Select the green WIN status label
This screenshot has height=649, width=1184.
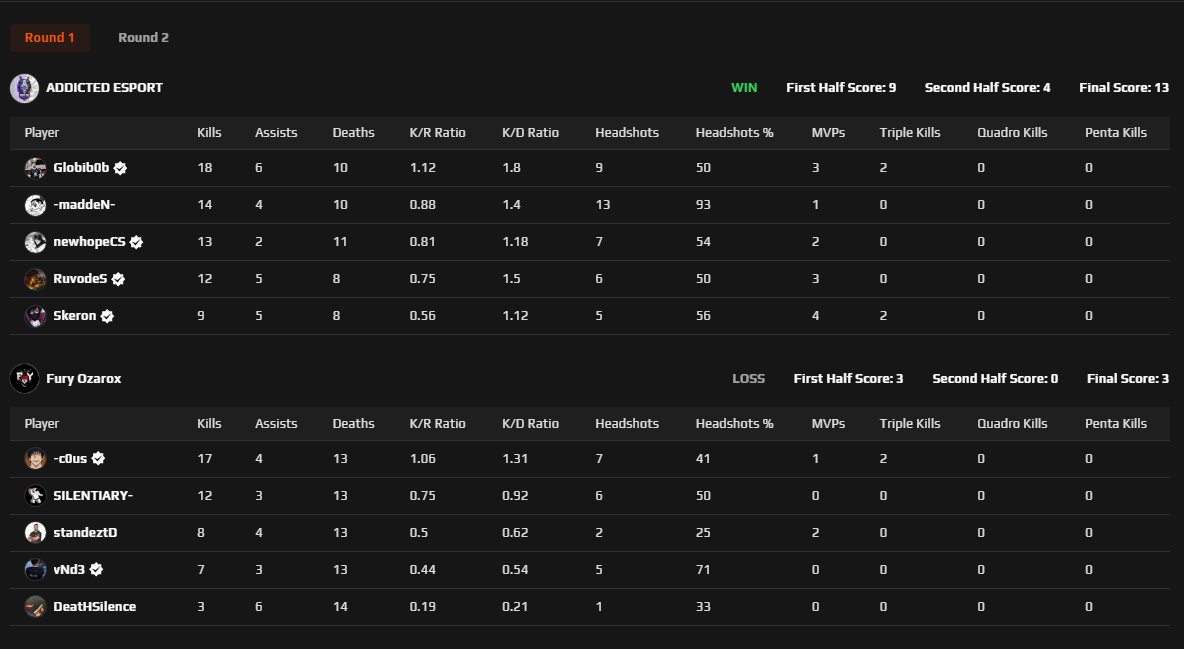coord(744,88)
